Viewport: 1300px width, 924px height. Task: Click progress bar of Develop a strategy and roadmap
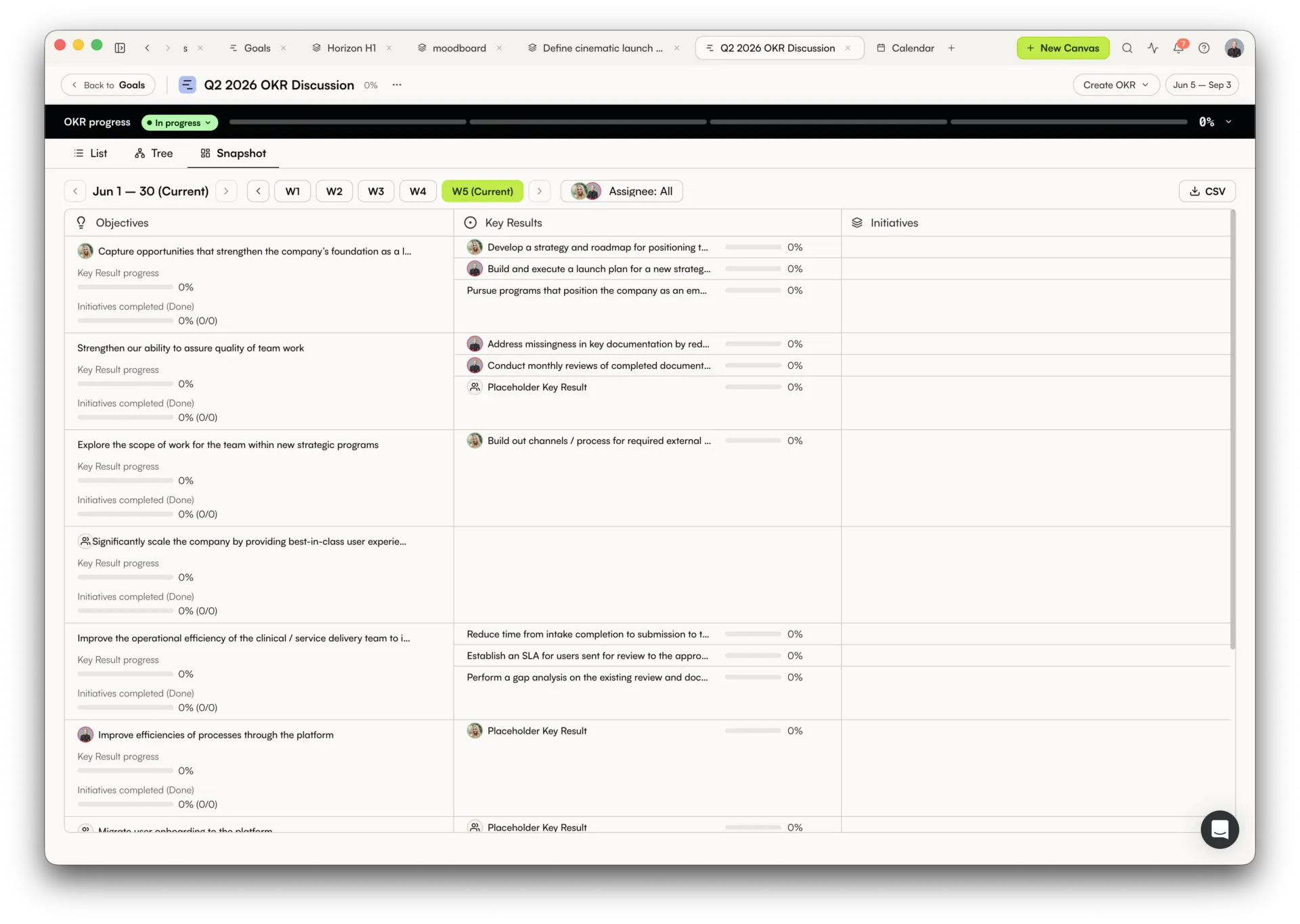point(753,247)
